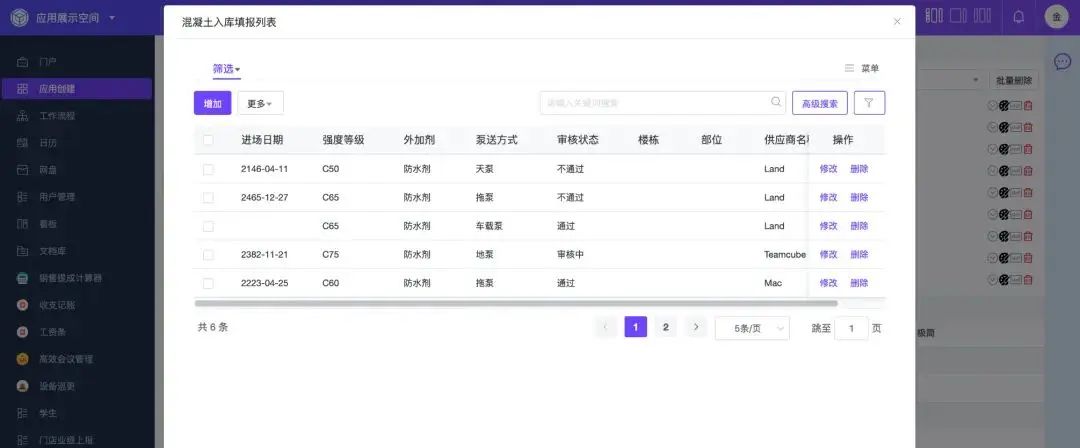Go to page 1

[x=636, y=327]
